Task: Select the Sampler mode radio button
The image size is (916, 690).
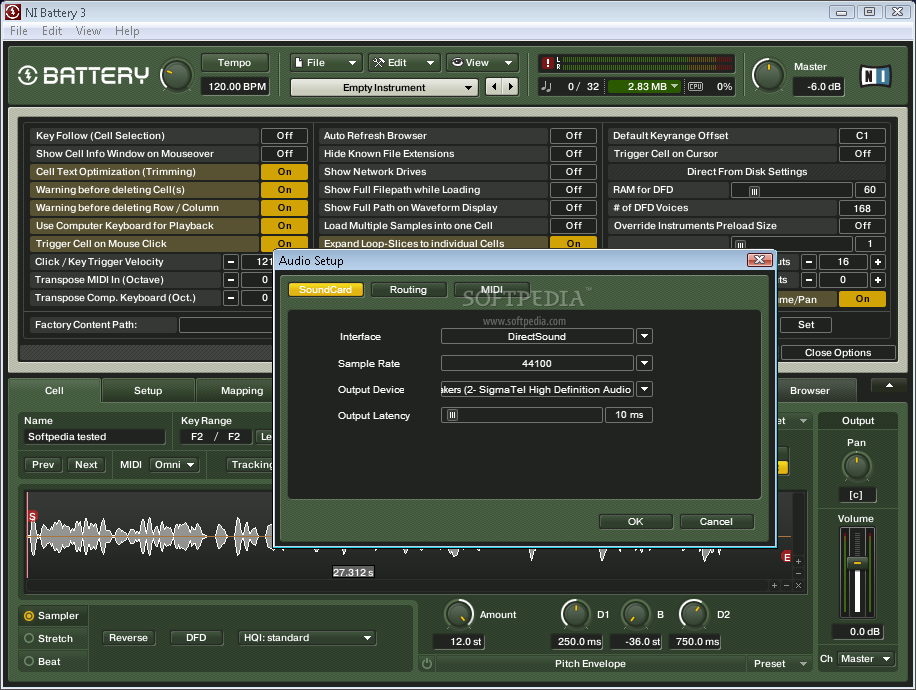Action: pyautogui.click(x=29, y=616)
